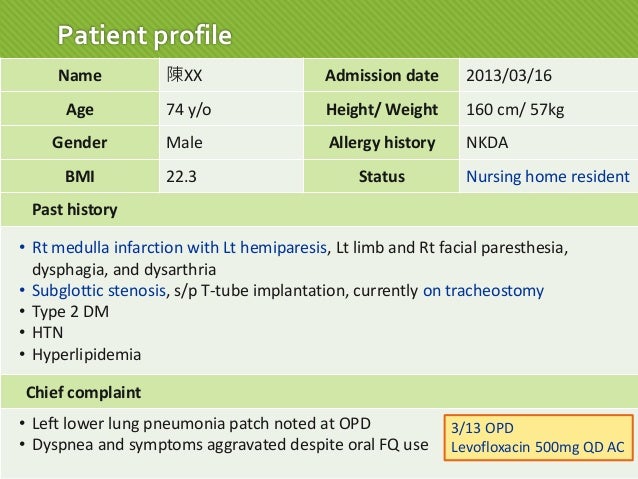Select the BMI value 22.3
The height and width of the screenshot is (479, 638).
point(181,177)
